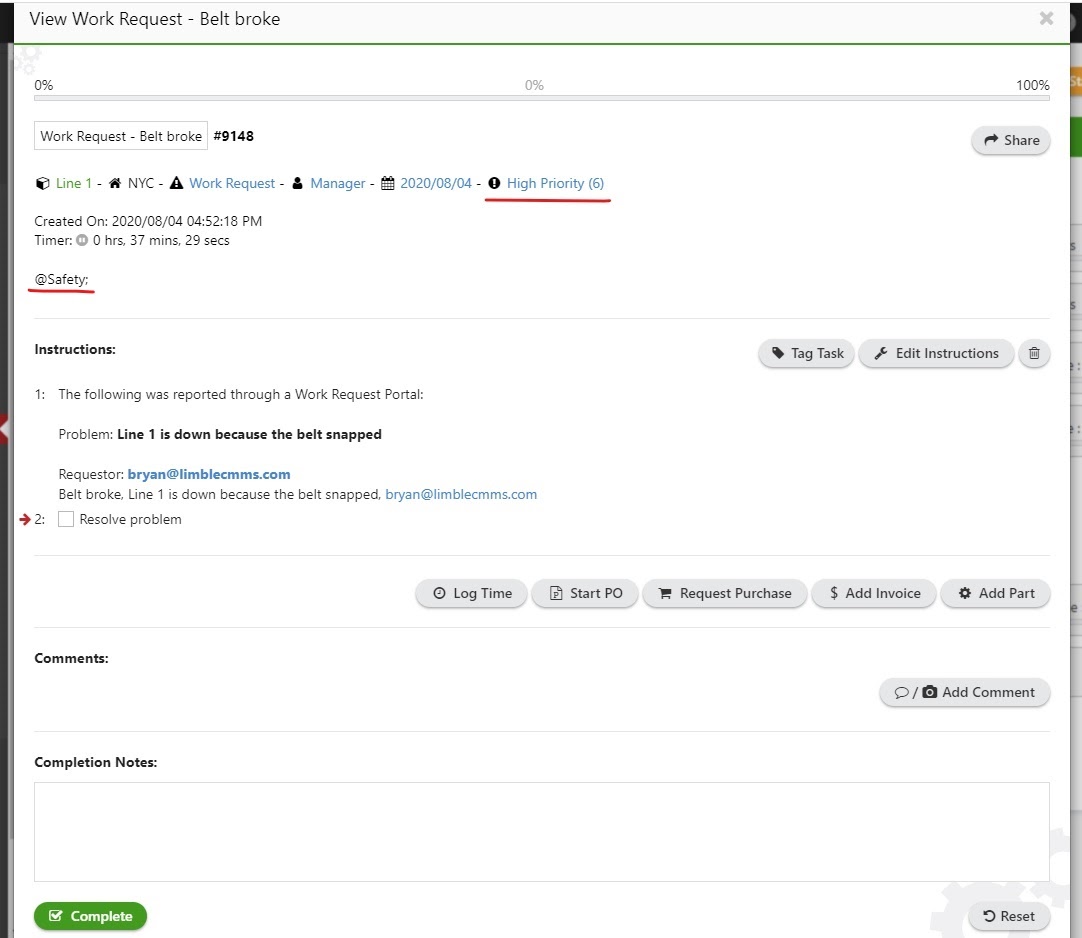The image size is (1082, 938).
Task: Click the Share button
Action: (1011, 141)
